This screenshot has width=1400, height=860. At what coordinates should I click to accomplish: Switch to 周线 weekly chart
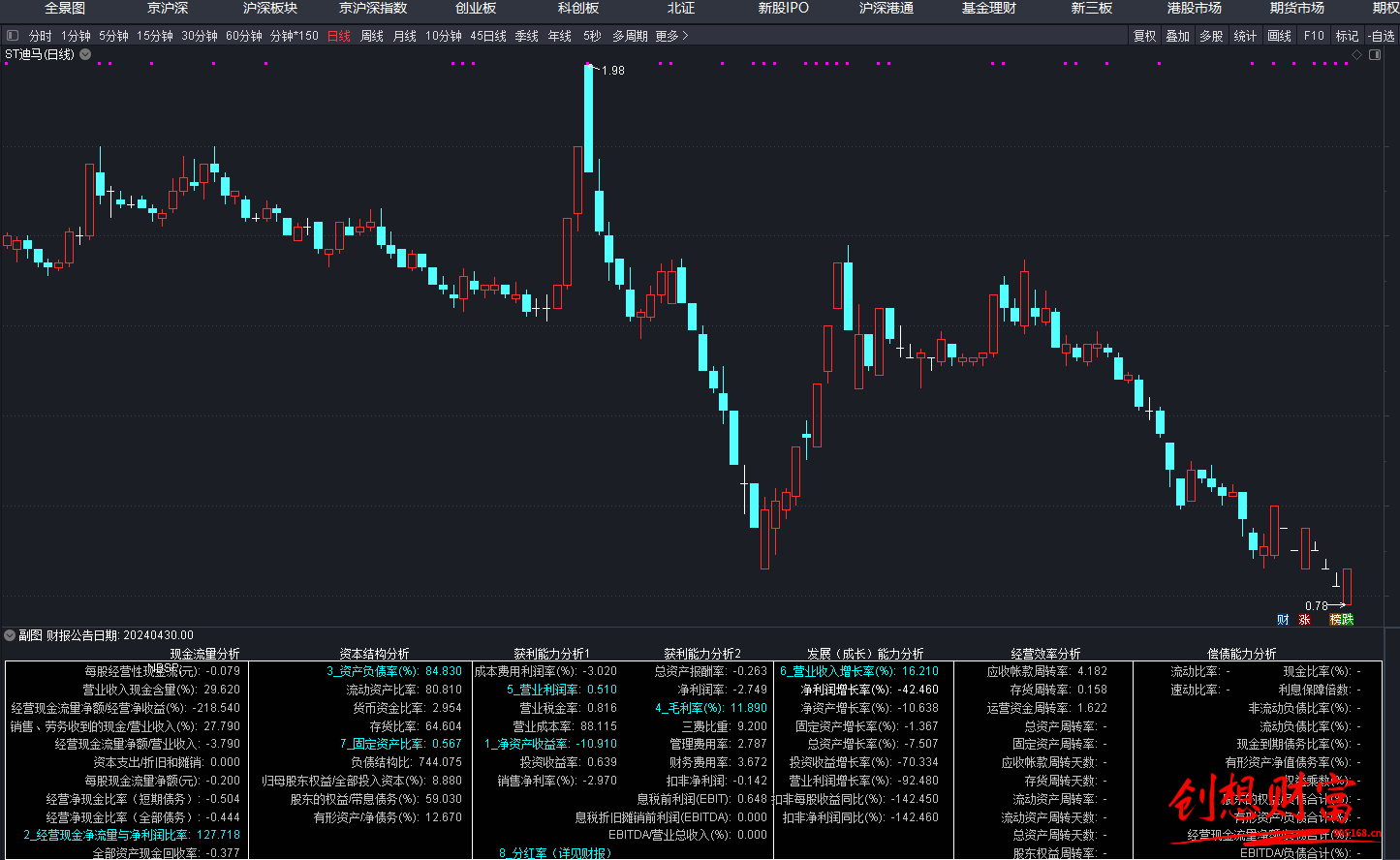[x=372, y=36]
